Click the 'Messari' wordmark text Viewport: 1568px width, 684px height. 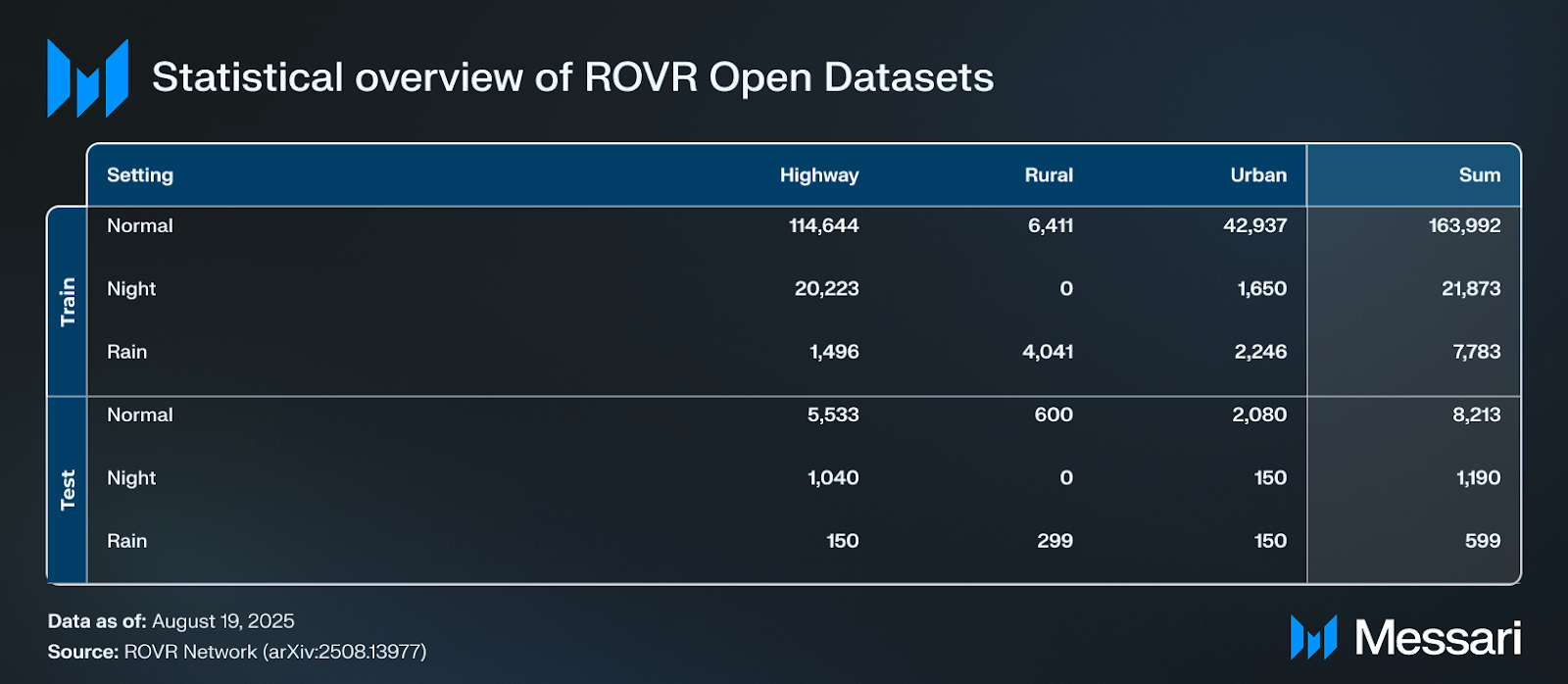1438,638
